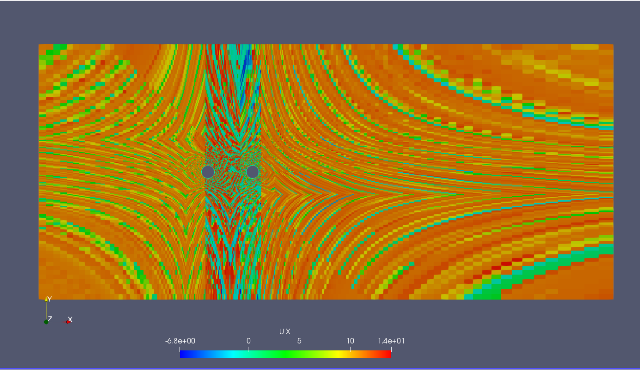Click the 0 tick label on legend
This screenshot has height=370, width=640.
[x=249, y=341]
